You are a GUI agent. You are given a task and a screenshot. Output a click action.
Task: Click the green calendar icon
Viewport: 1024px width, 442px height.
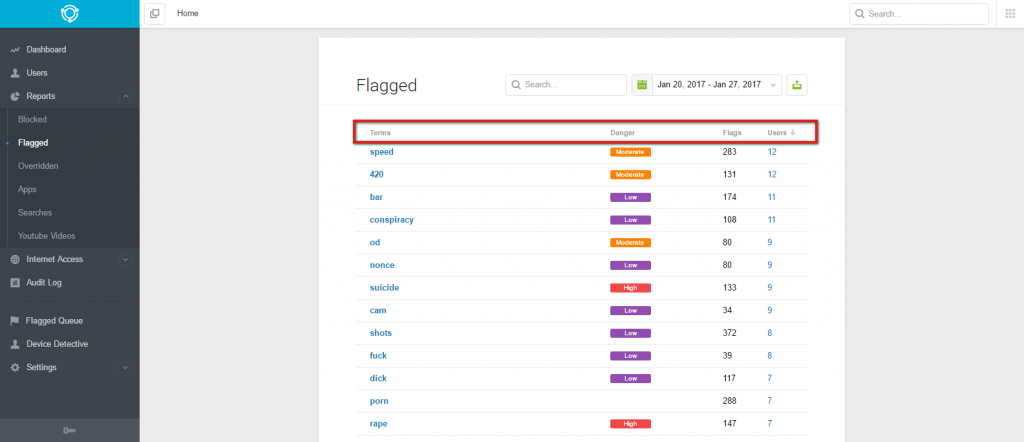point(642,85)
